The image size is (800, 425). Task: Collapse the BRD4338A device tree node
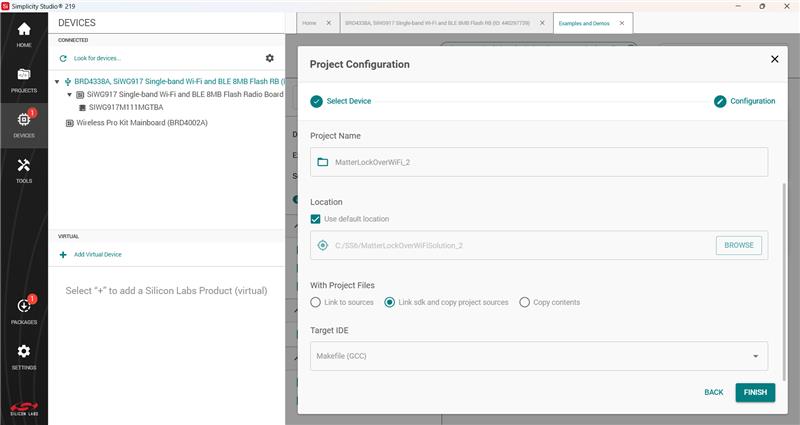[x=57, y=82]
